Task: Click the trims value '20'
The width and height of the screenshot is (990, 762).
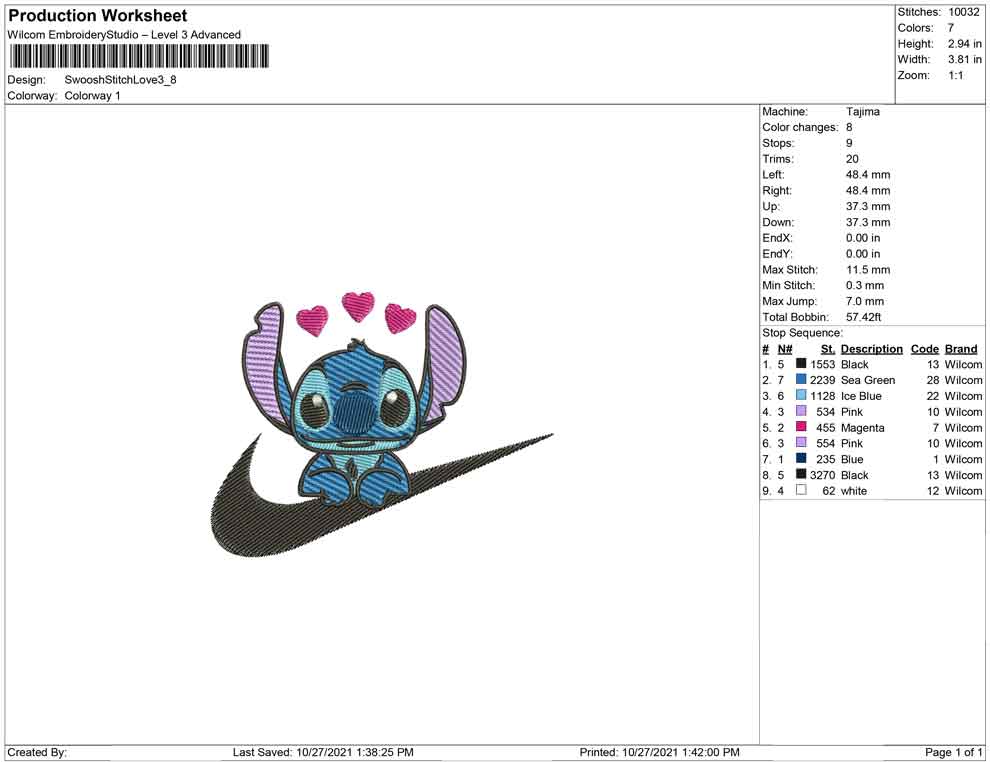Action: coord(852,159)
